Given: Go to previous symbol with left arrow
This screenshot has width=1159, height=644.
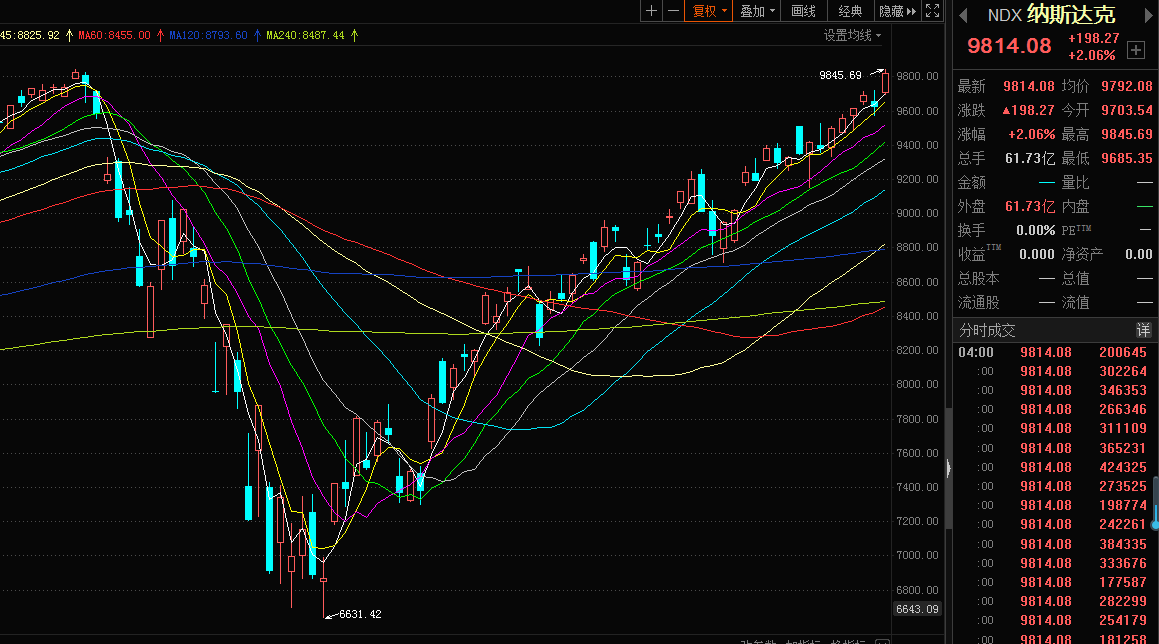Looking at the screenshot, I should pos(964,15).
